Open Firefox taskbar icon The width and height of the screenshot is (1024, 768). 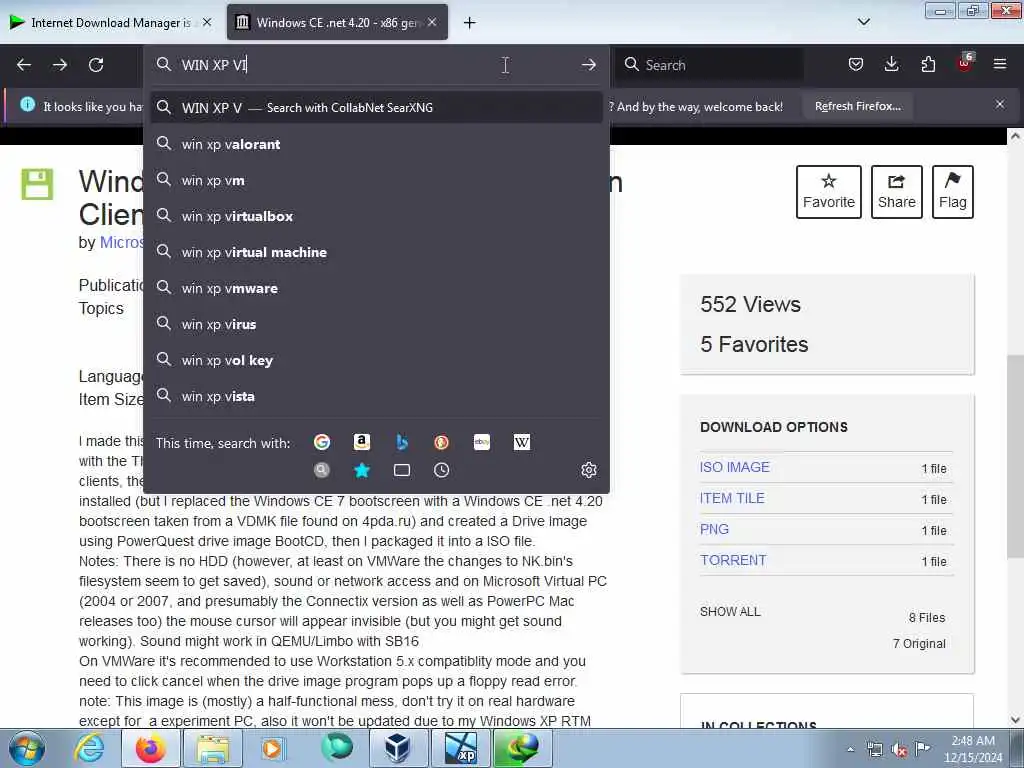point(151,748)
